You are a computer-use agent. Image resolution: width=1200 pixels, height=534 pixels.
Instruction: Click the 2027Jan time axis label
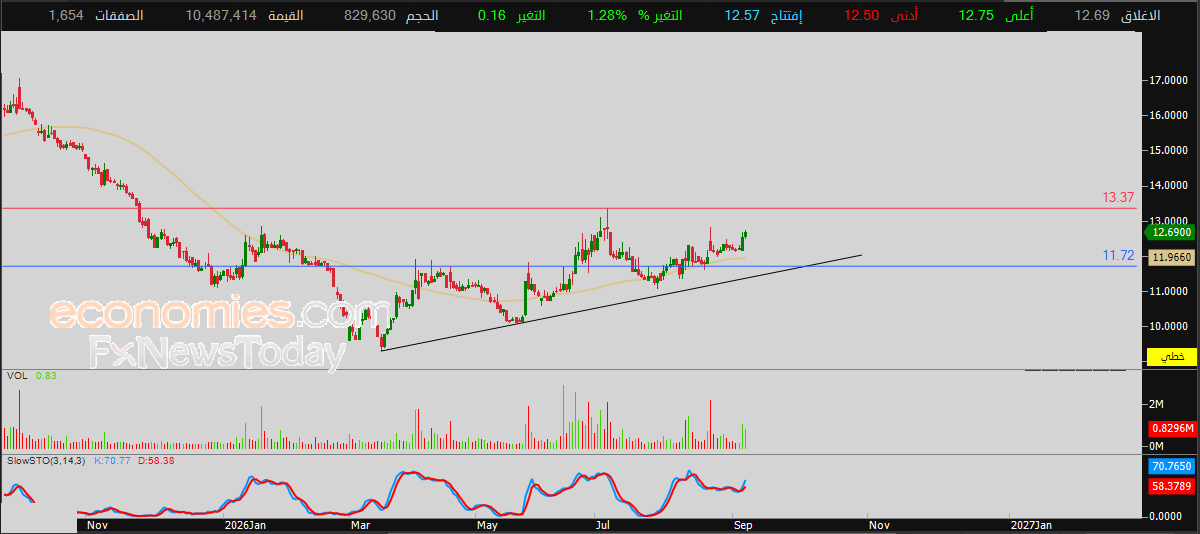click(x=1032, y=524)
